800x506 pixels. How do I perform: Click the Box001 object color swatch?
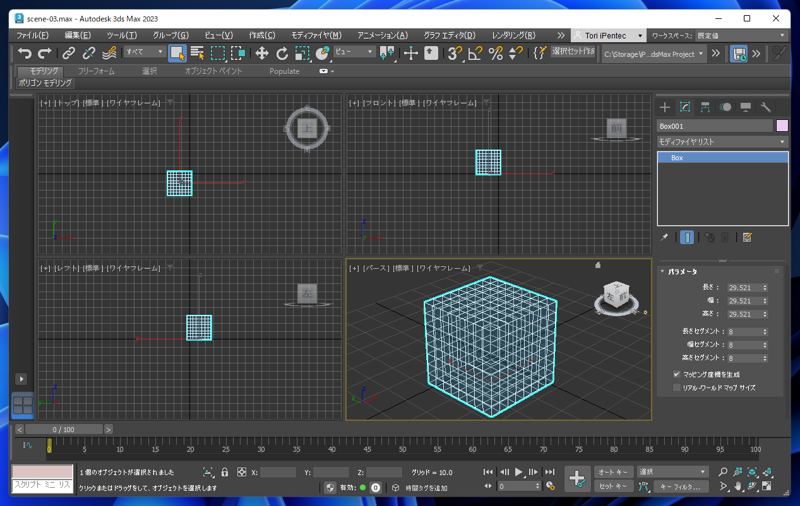point(782,125)
